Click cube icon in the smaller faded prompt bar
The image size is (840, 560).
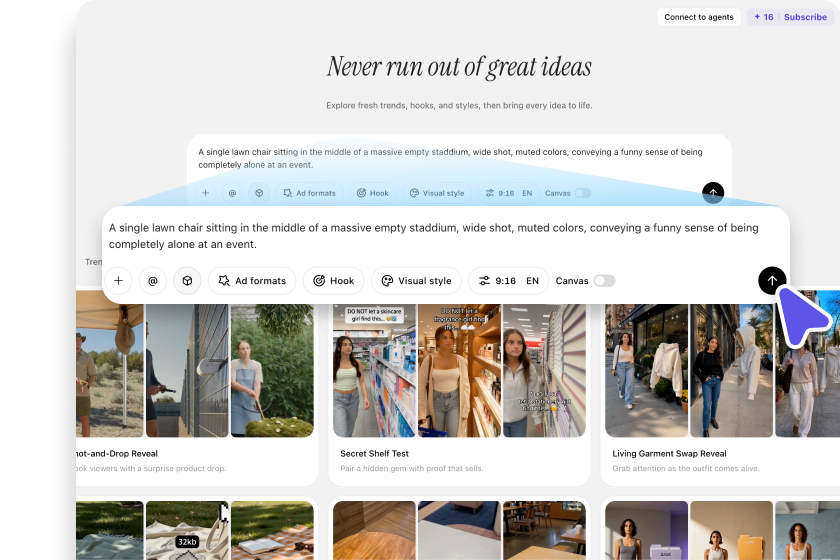click(259, 193)
